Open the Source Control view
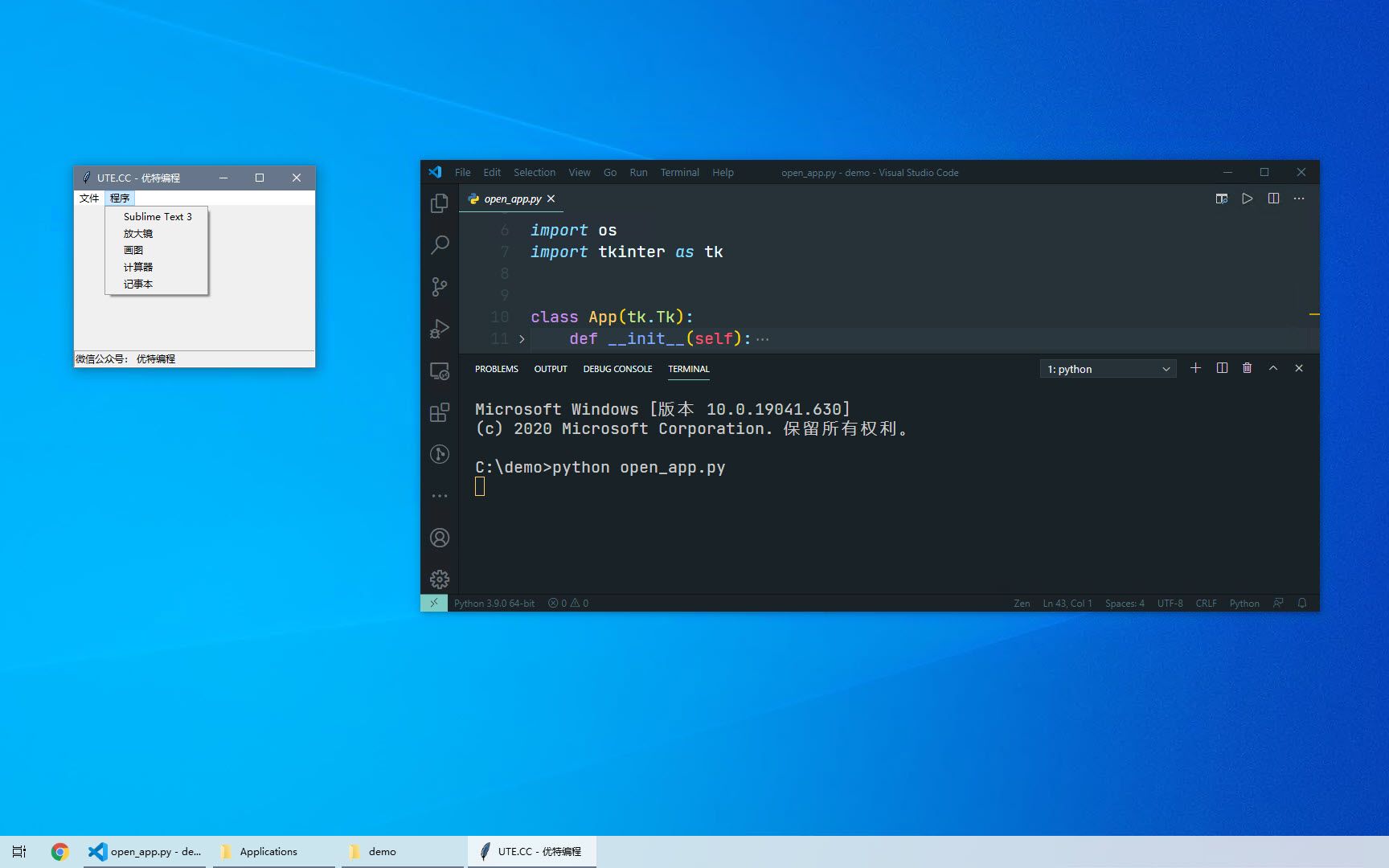The height and width of the screenshot is (868, 1389). point(440,287)
